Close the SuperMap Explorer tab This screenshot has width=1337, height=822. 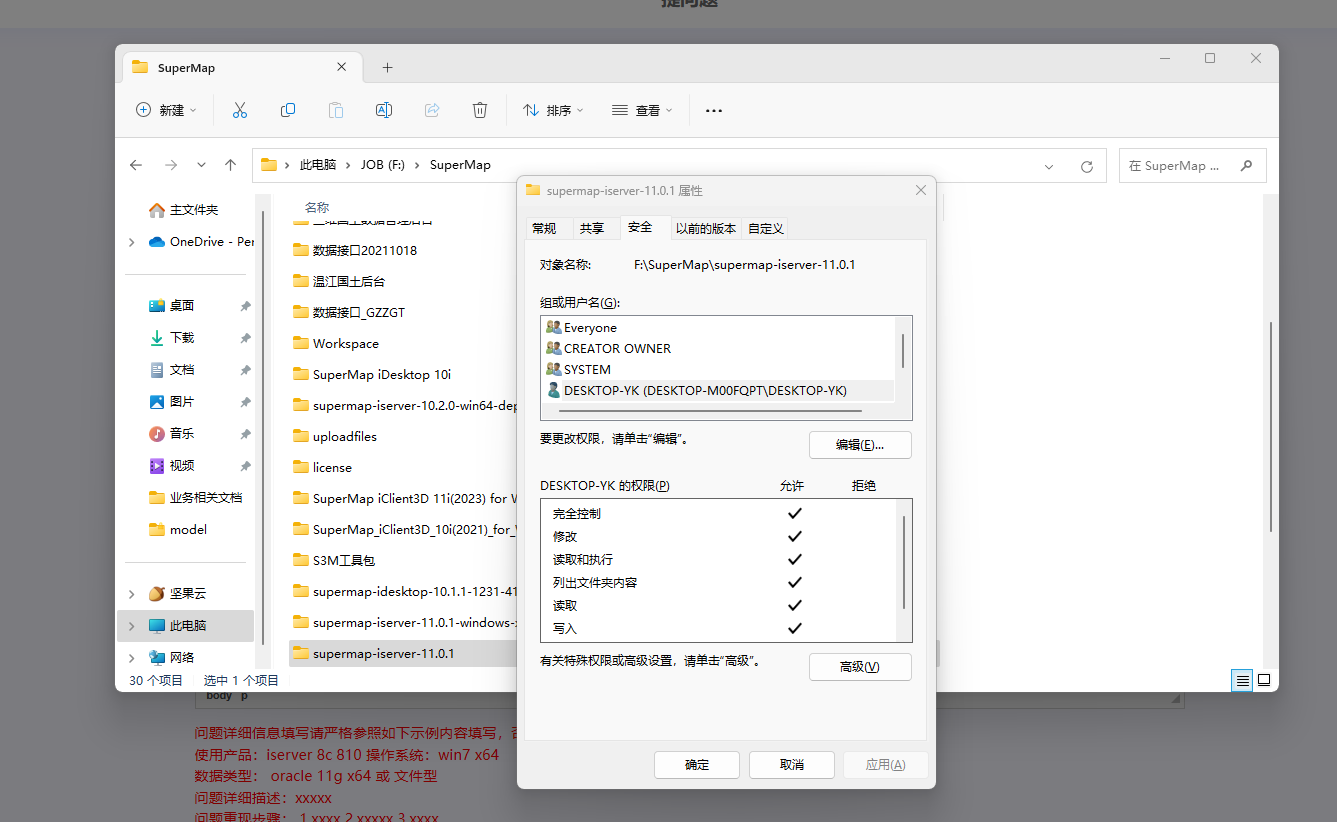coord(341,67)
